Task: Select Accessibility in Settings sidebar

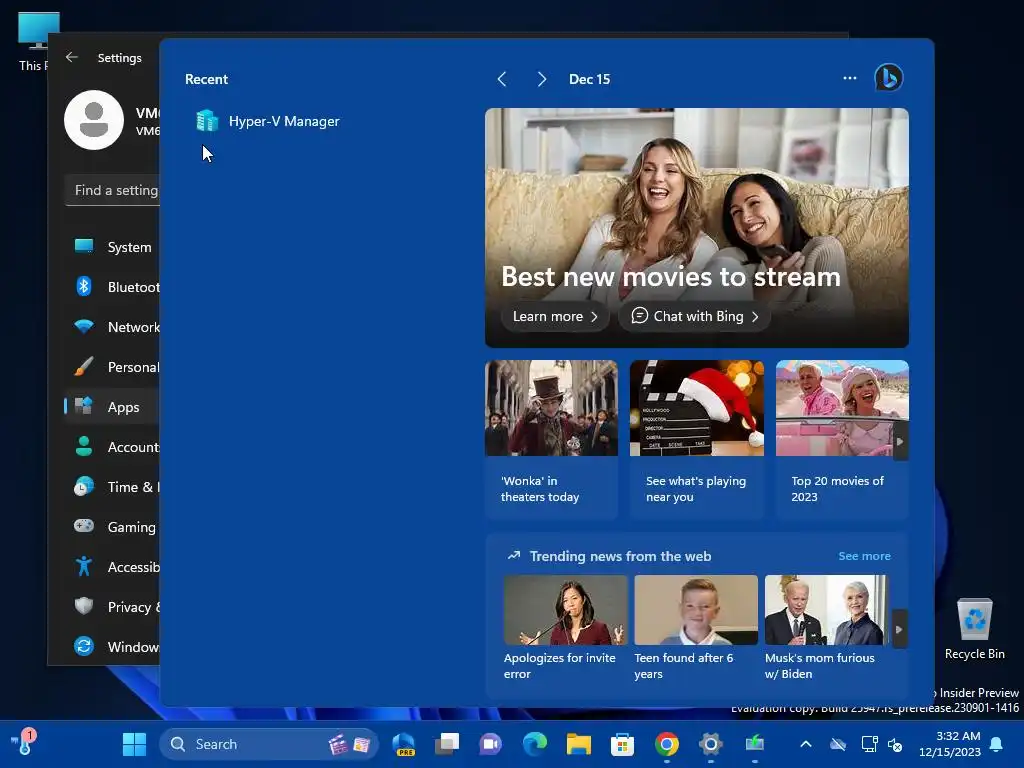Action: click(x=112, y=566)
